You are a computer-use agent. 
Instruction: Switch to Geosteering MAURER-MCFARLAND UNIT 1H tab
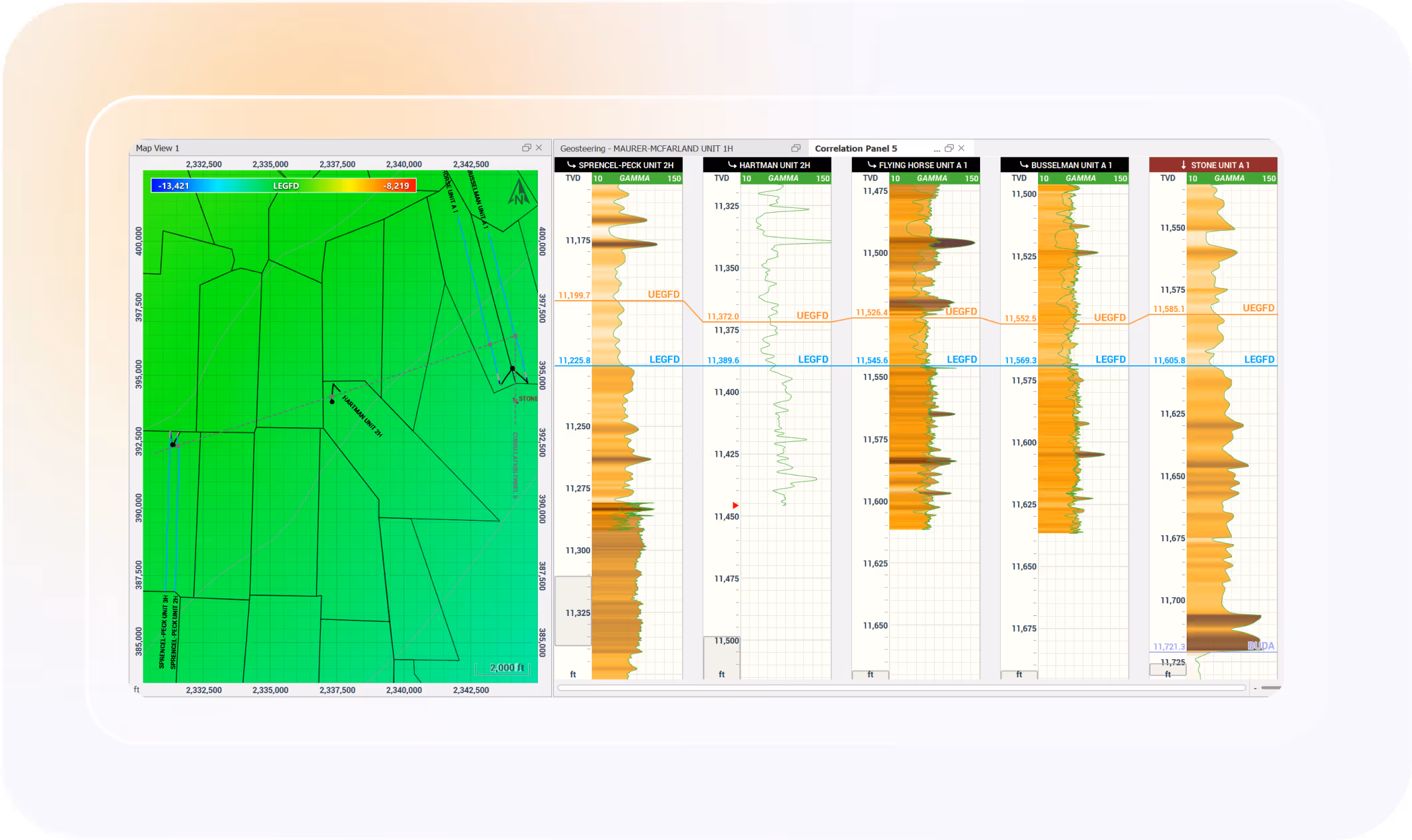coord(646,149)
